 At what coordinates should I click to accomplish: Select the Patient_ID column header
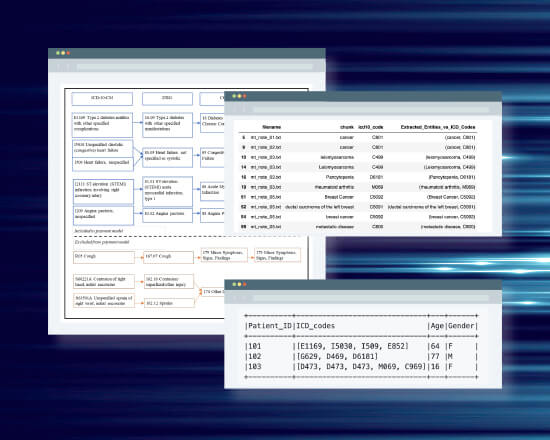[270, 326]
